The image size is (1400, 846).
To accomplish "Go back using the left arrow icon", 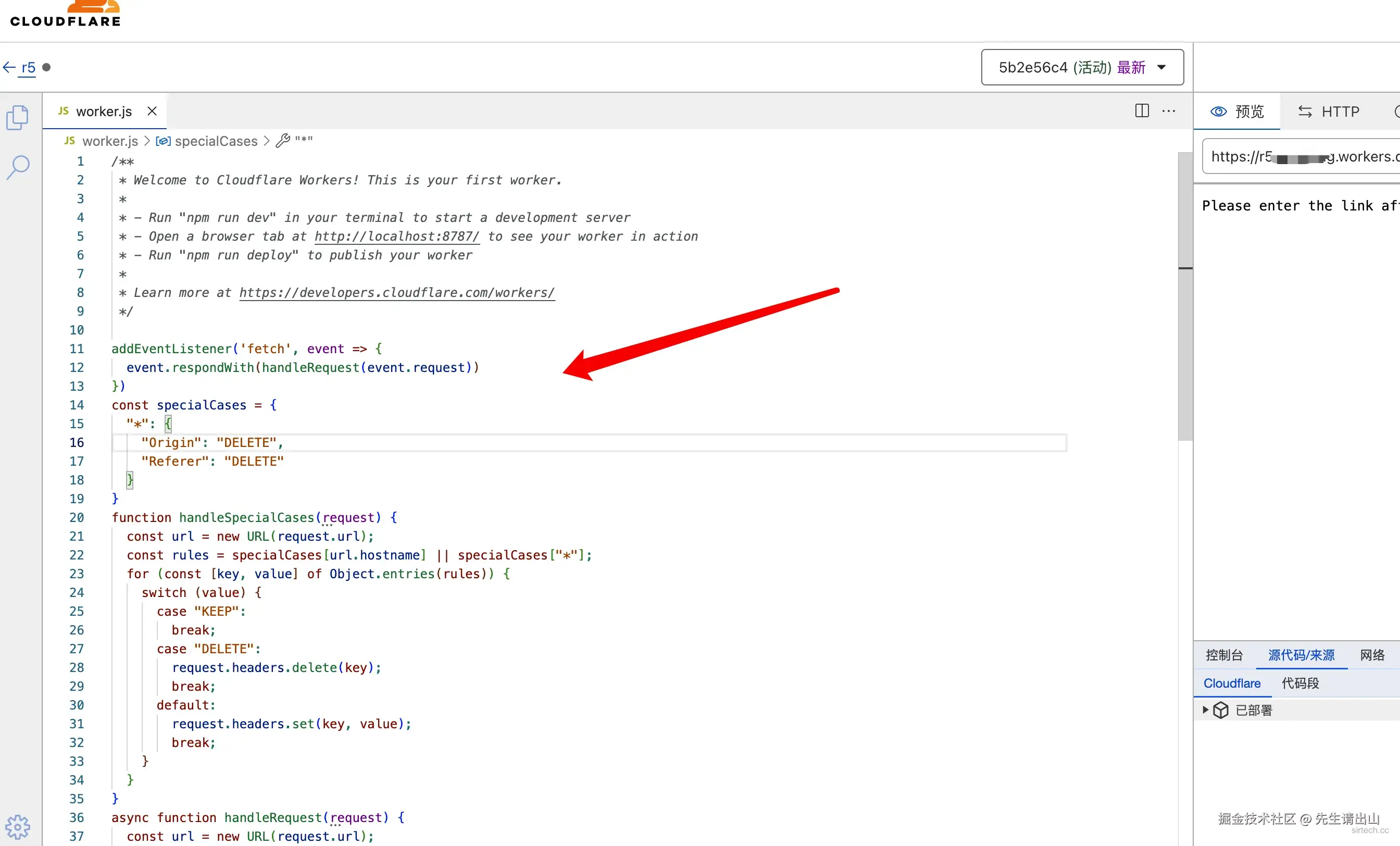I will tap(9, 67).
